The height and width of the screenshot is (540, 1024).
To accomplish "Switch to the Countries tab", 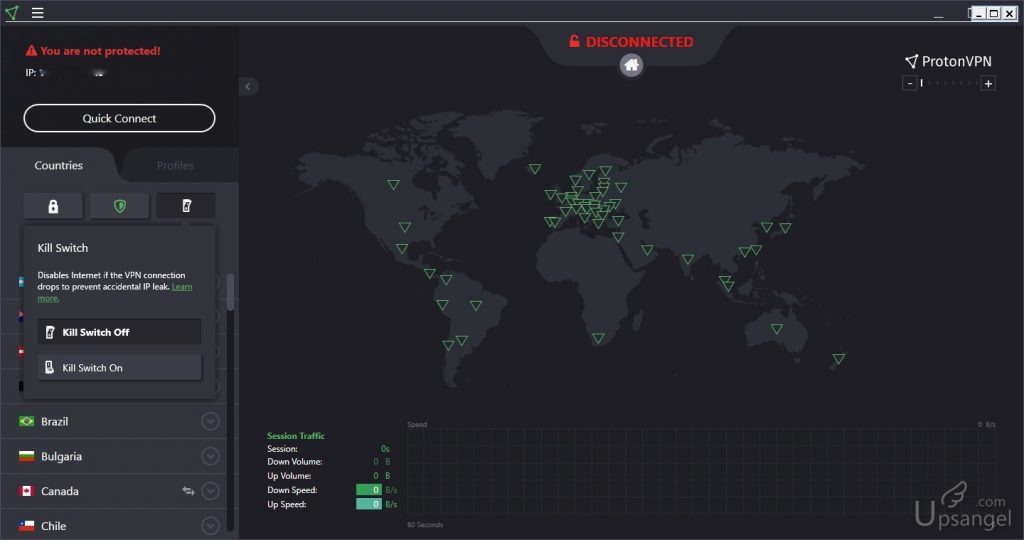I will (59, 165).
